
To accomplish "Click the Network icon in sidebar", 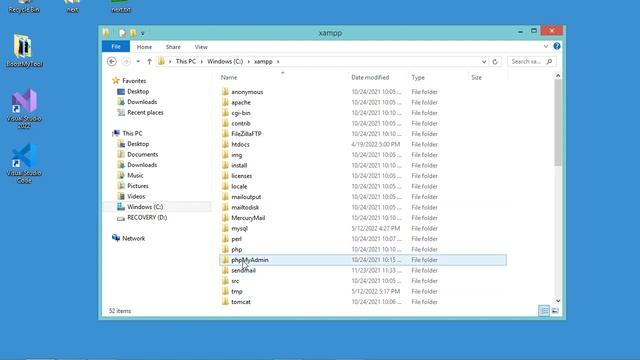I will 116,238.
